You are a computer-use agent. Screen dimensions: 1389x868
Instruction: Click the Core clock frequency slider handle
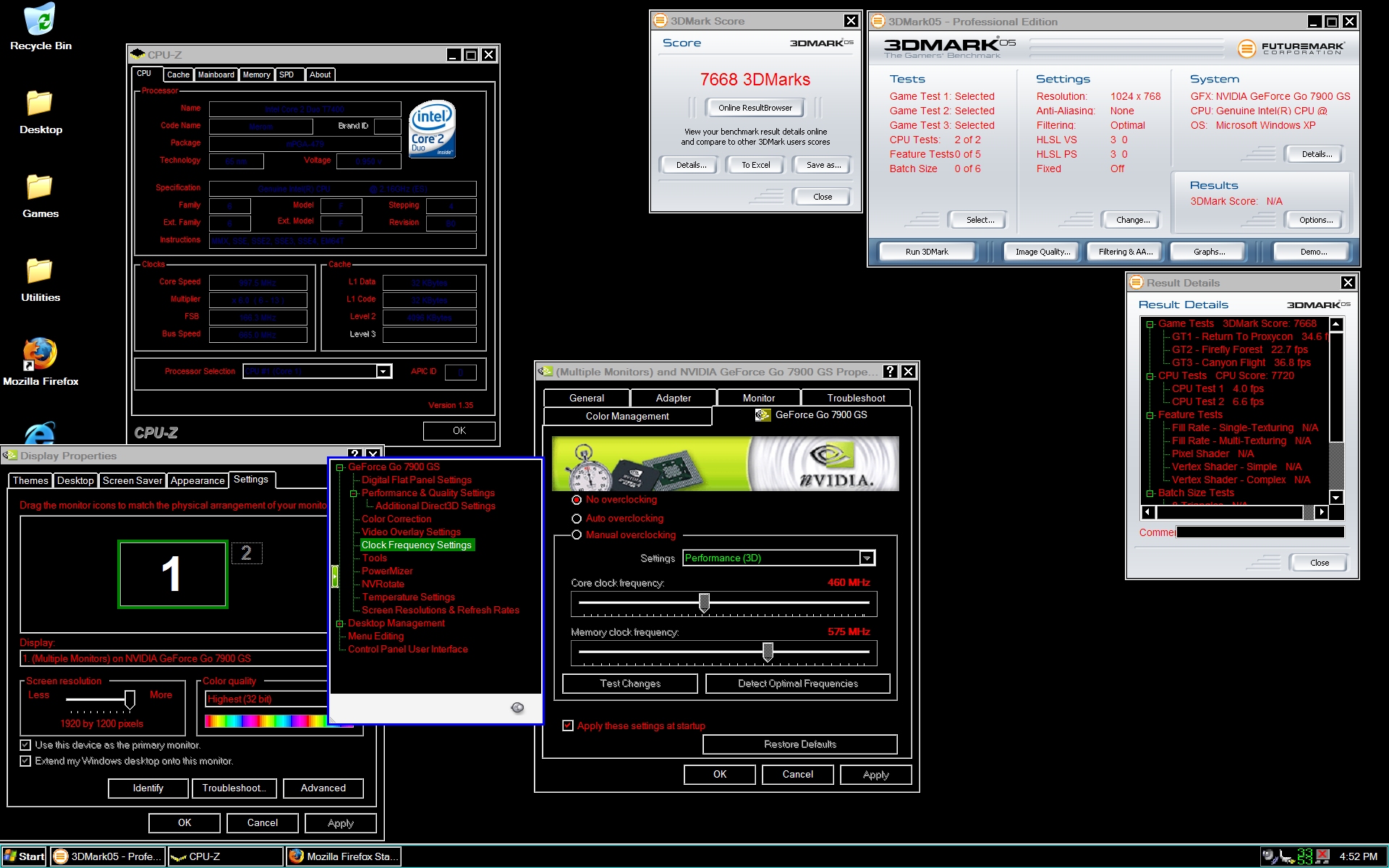(704, 603)
